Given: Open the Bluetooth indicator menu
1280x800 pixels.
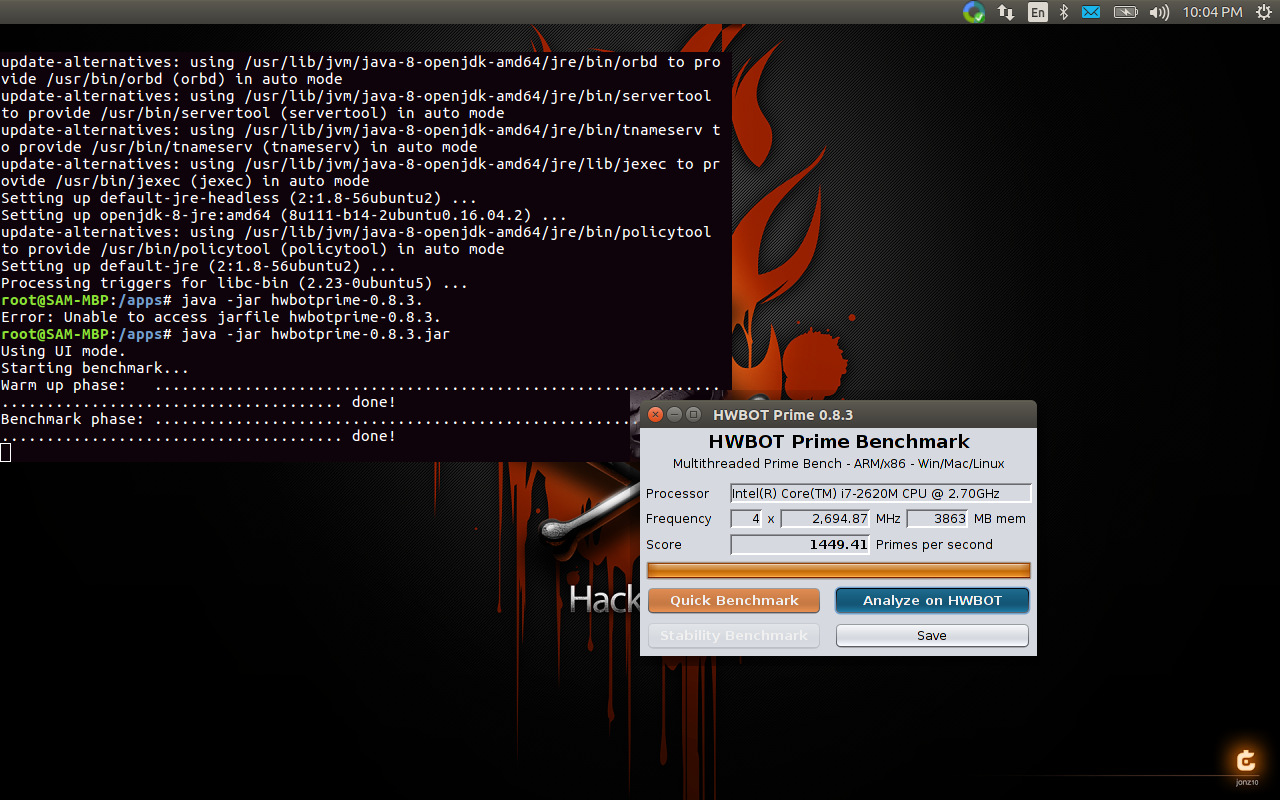Looking at the screenshot, I should click(x=1065, y=12).
